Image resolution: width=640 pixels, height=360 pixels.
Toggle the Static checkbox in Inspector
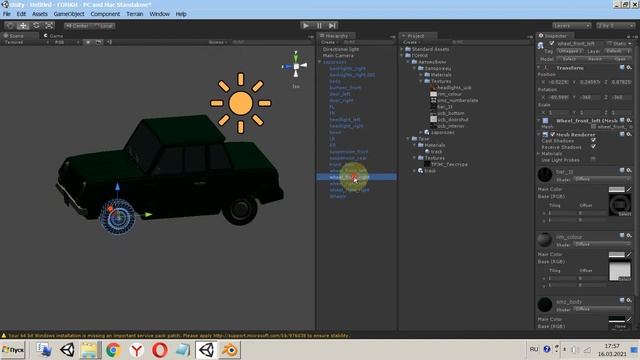coord(609,43)
